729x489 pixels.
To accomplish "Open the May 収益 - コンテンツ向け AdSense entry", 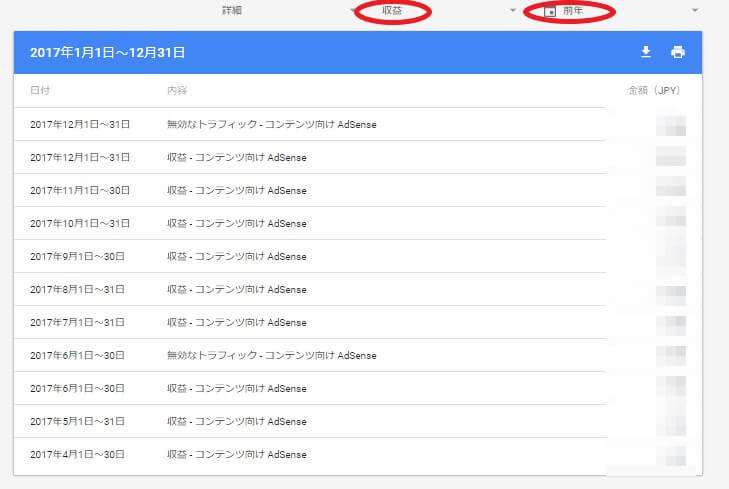I will click(237, 421).
